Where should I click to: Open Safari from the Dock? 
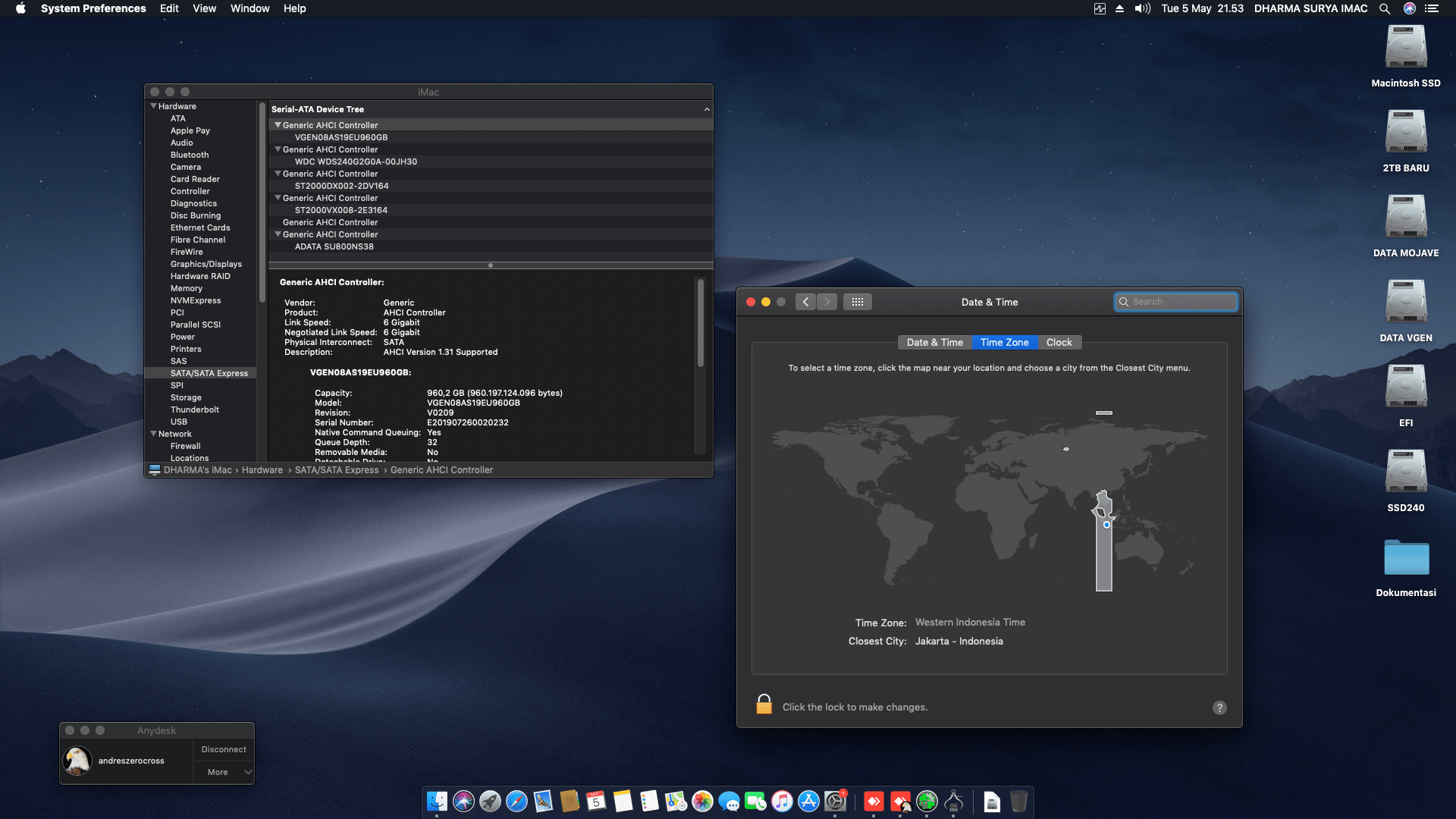pos(516,801)
